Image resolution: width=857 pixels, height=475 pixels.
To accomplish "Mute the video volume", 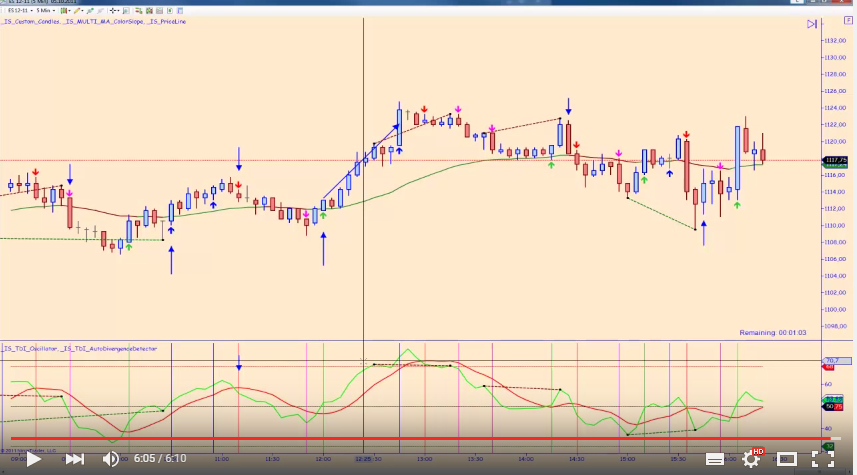I will pyautogui.click(x=110, y=459).
